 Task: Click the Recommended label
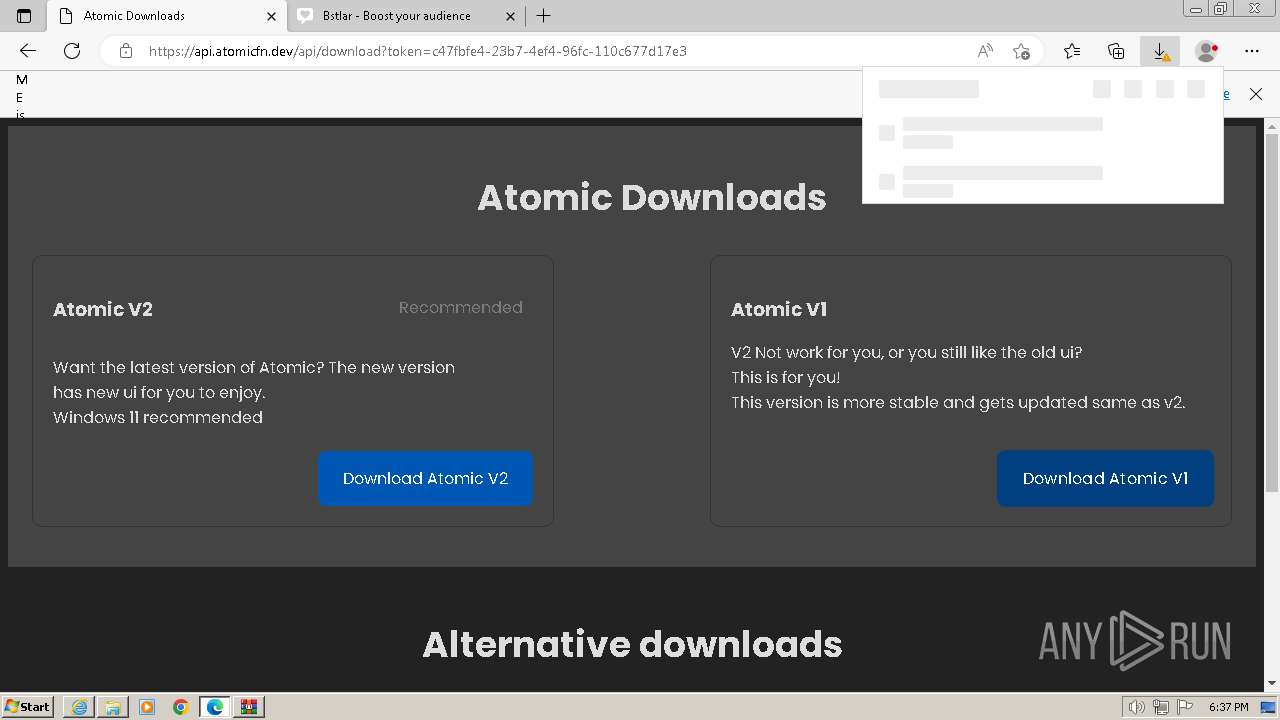pos(461,307)
